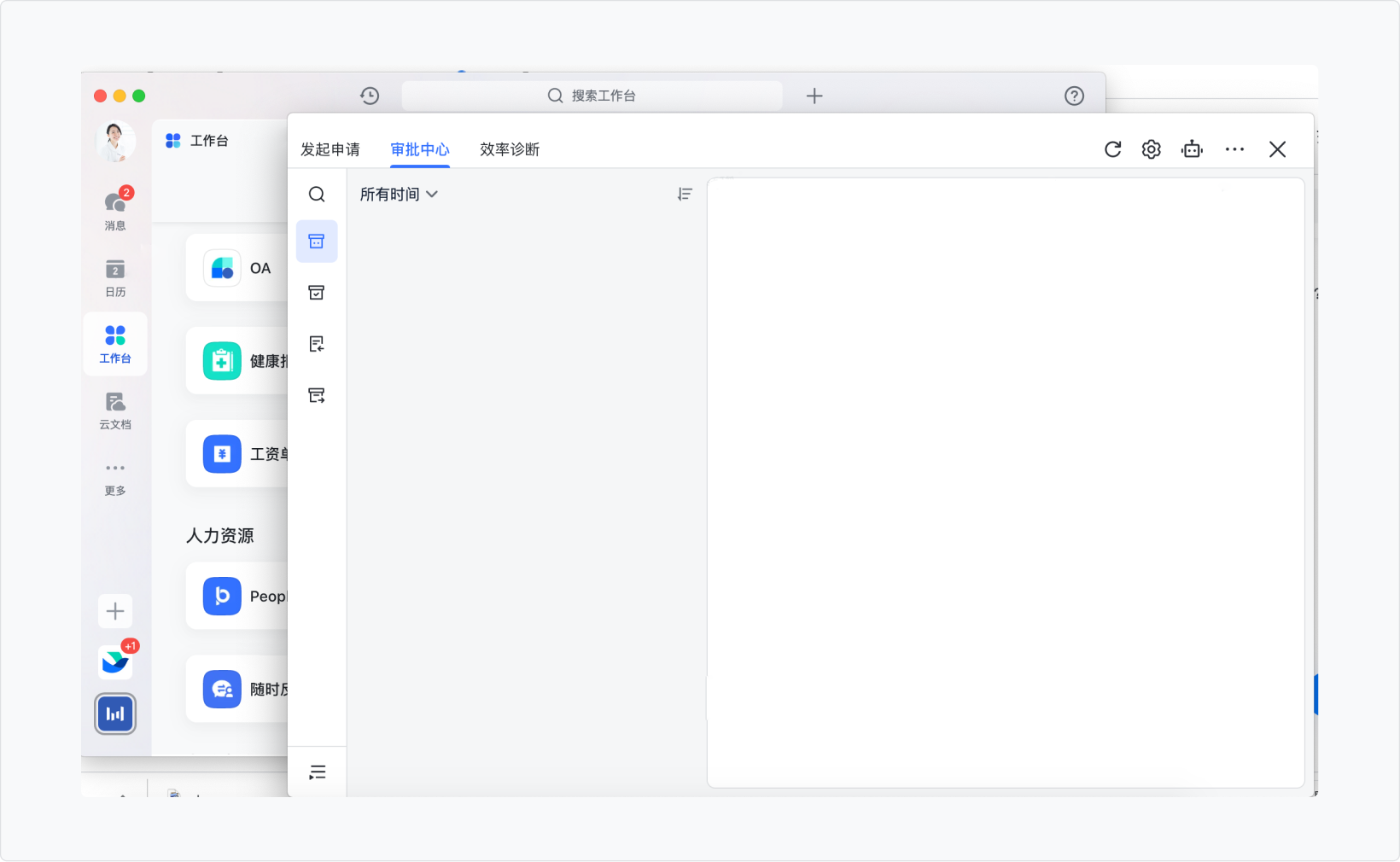This screenshot has height=862, width=1400.
Task: Switch to the 效率诊断 tab
Action: (510, 149)
